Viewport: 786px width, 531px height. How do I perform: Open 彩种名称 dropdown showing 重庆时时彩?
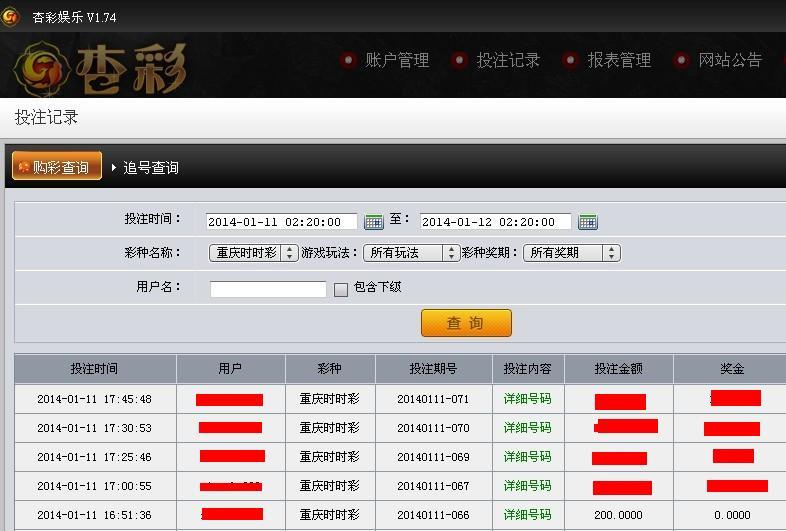click(254, 253)
